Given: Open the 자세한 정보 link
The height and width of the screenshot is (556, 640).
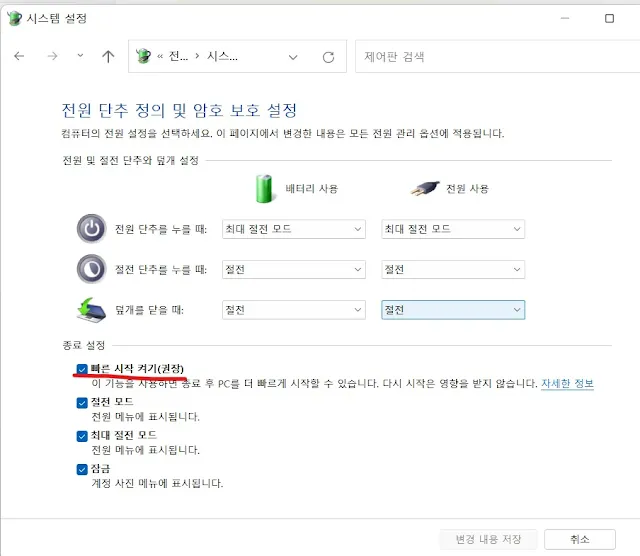Looking at the screenshot, I should click(x=567, y=383).
